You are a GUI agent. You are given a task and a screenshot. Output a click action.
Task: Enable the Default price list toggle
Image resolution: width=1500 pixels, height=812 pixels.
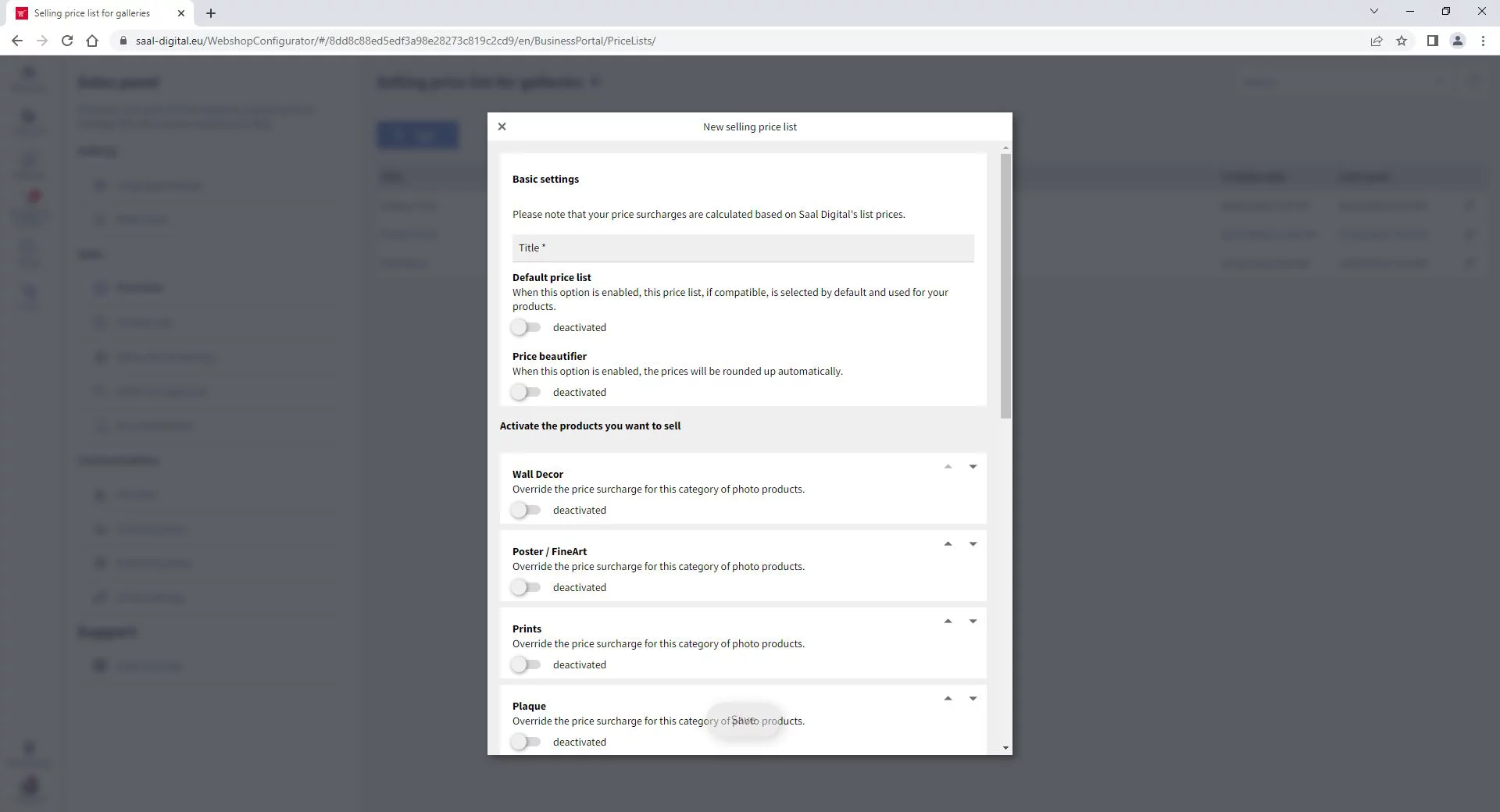[526, 328]
